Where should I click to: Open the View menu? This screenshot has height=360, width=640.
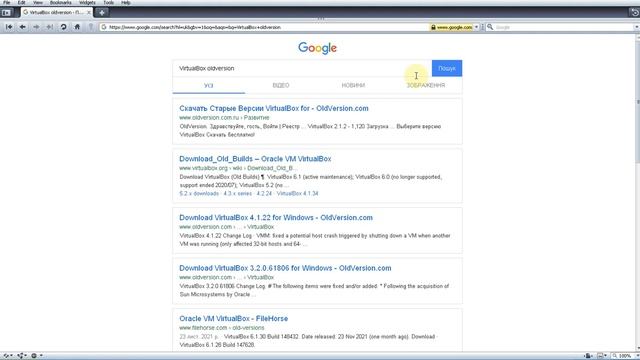point(38,2)
